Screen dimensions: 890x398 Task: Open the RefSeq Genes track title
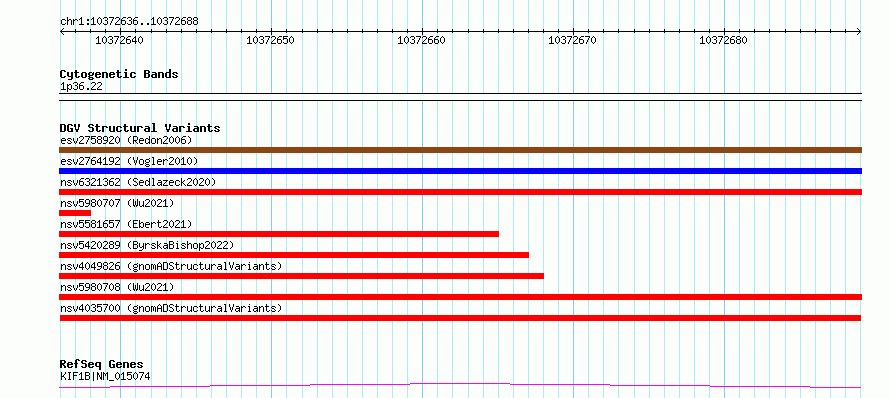[102, 365]
